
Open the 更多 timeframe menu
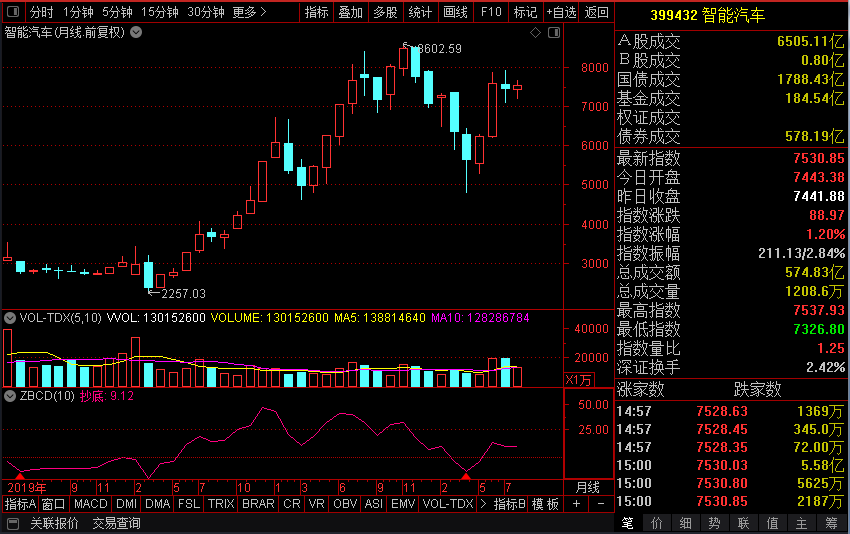point(249,12)
